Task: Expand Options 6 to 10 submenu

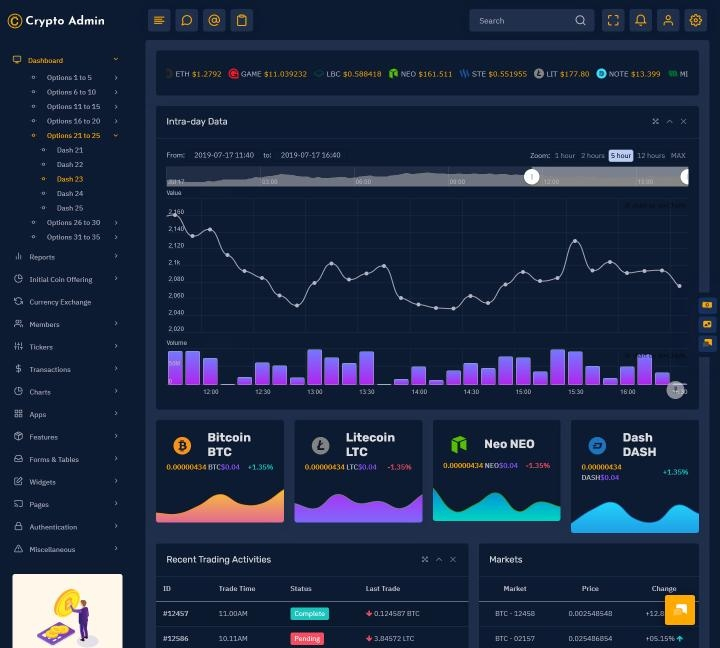Action: pyautogui.click(x=116, y=92)
